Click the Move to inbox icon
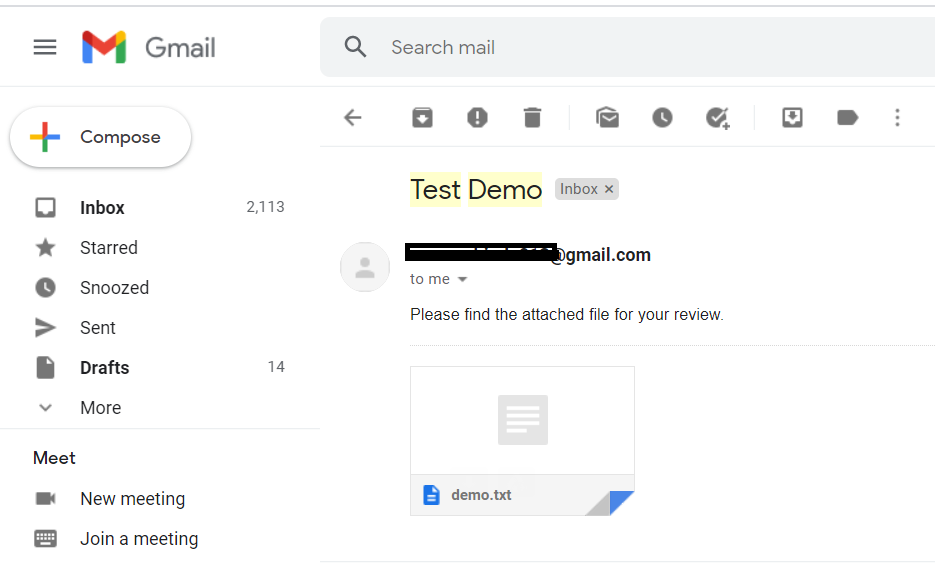Screen dimensions: 935x565 (x=792, y=118)
